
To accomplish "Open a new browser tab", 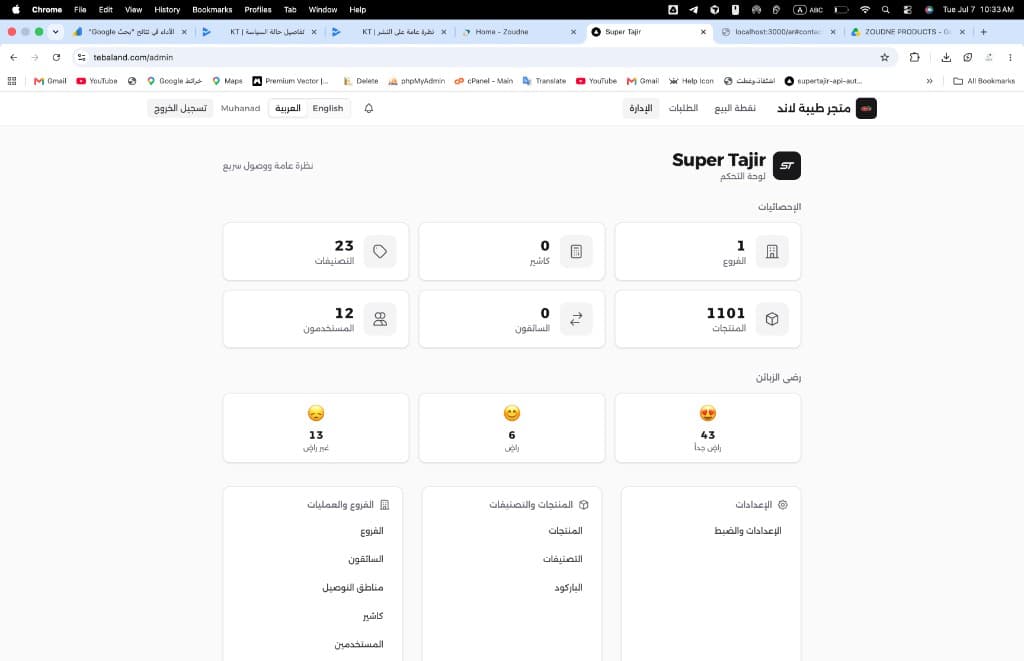I will (x=984, y=31).
